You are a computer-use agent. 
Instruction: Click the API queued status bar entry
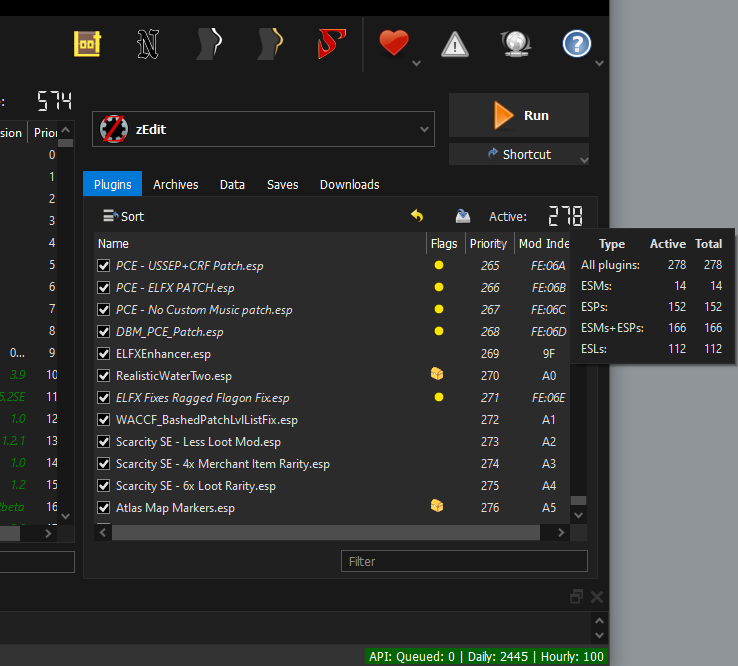pyautogui.click(x=486, y=656)
